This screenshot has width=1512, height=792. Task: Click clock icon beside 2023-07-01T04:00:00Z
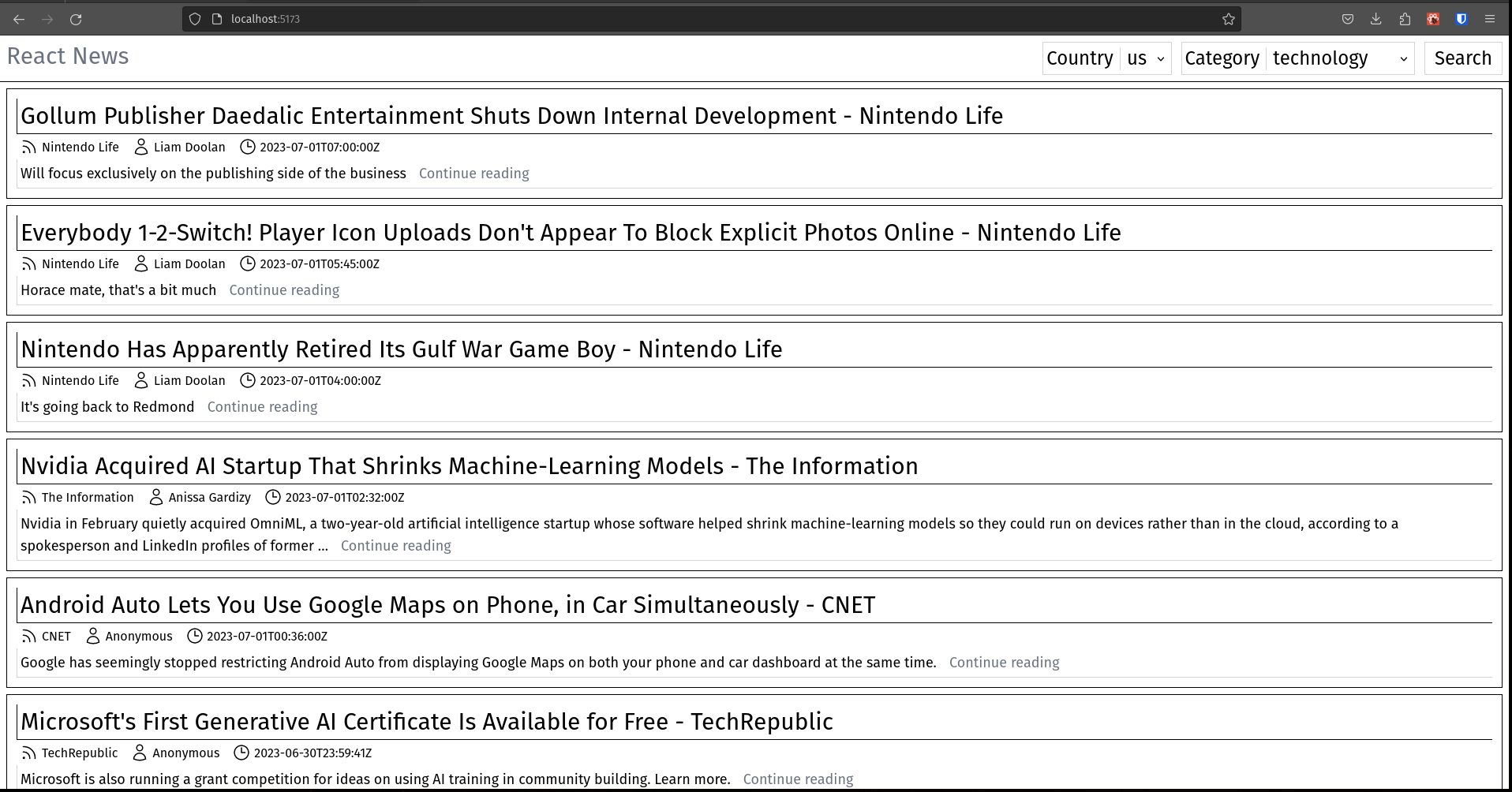248,380
